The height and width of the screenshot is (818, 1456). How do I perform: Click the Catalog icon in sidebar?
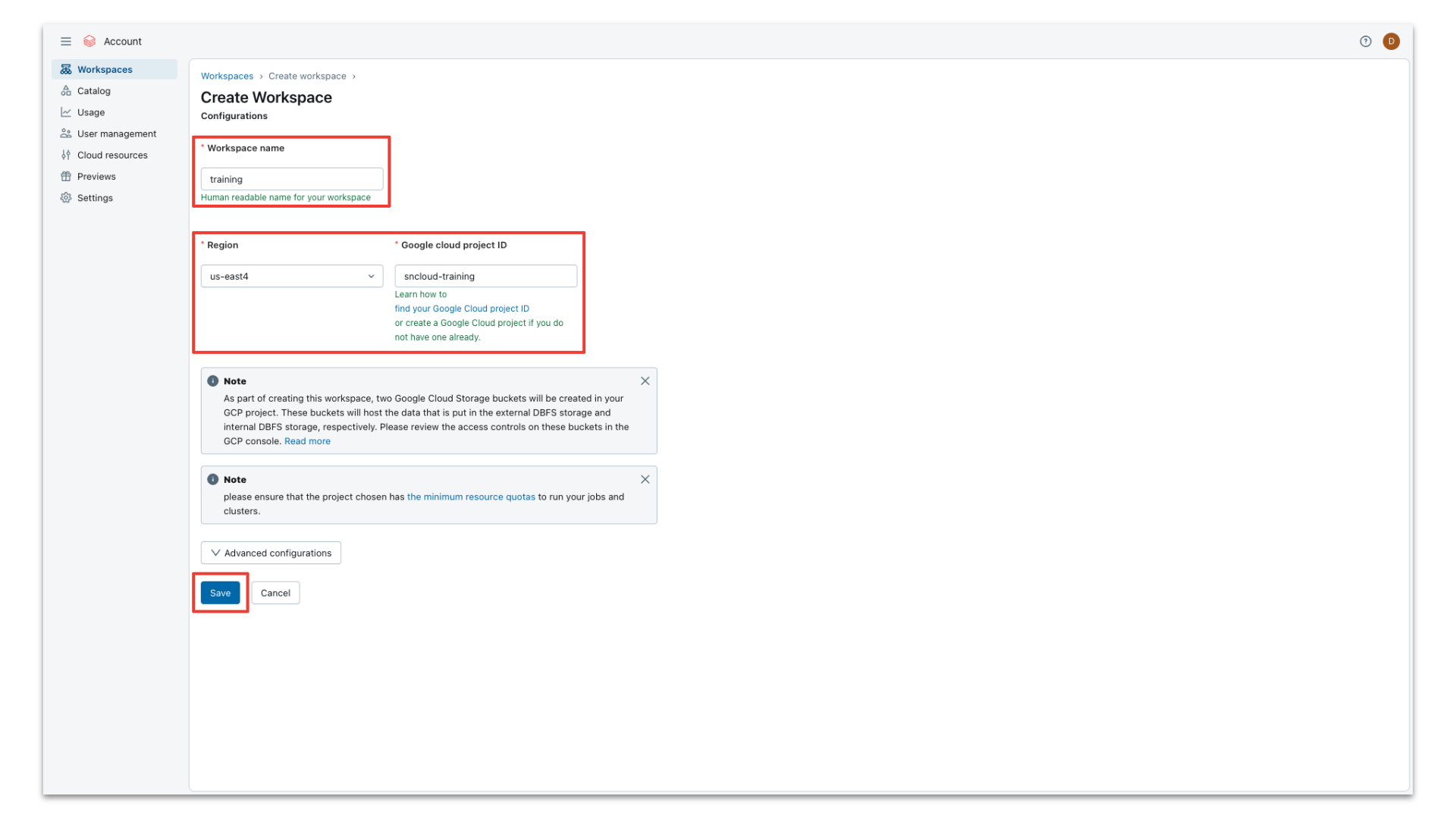(x=66, y=91)
